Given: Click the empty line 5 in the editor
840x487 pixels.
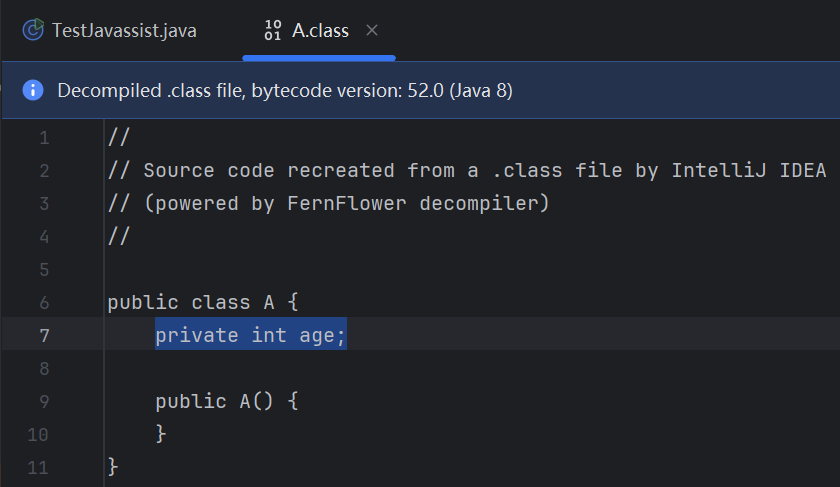Looking at the screenshot, I should [471, 269].
